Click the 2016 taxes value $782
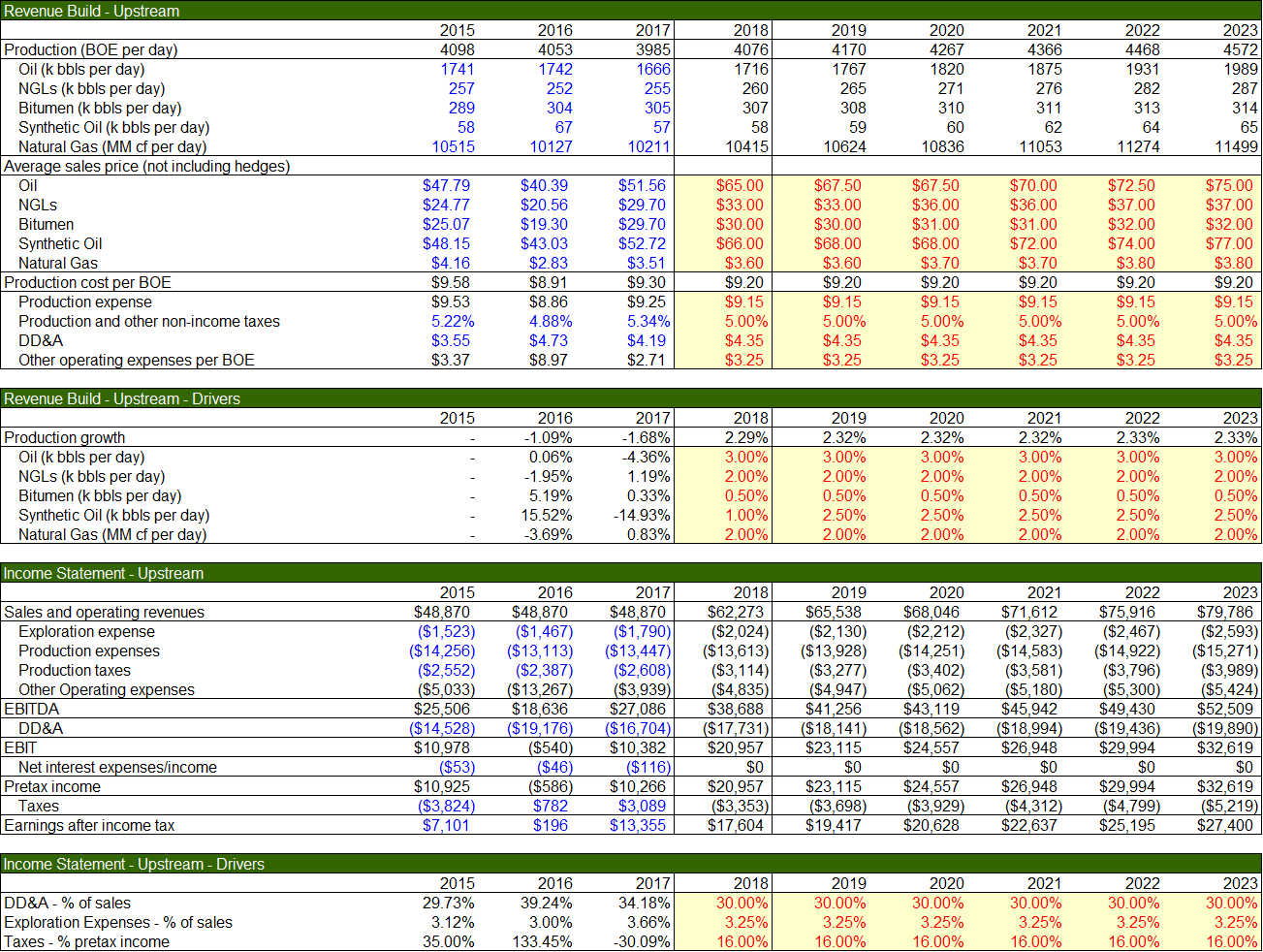1263x952 pixels. click(551, 806)
